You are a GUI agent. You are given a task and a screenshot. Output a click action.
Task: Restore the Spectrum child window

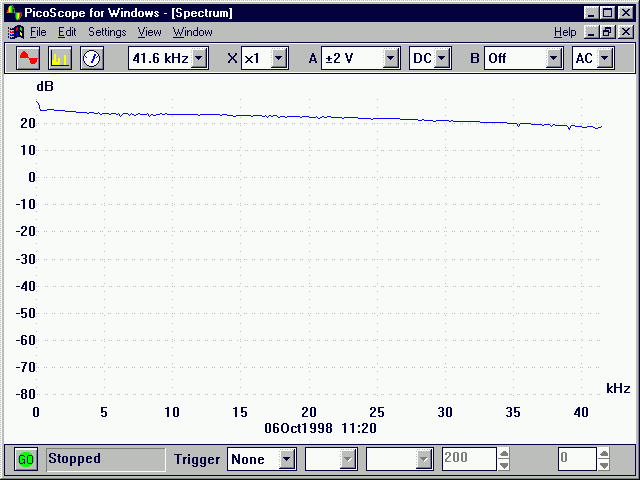click(607, 32)
